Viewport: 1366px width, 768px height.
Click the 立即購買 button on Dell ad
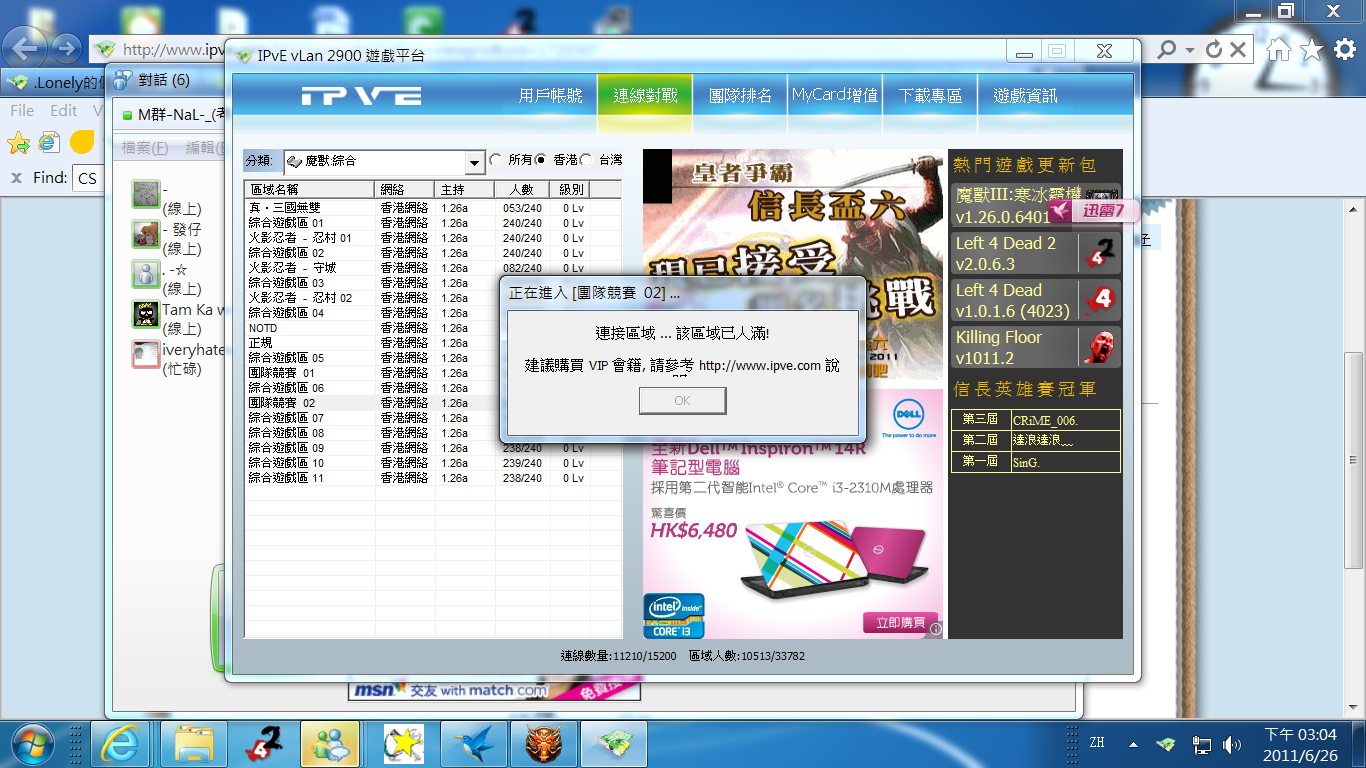[901, 622]
